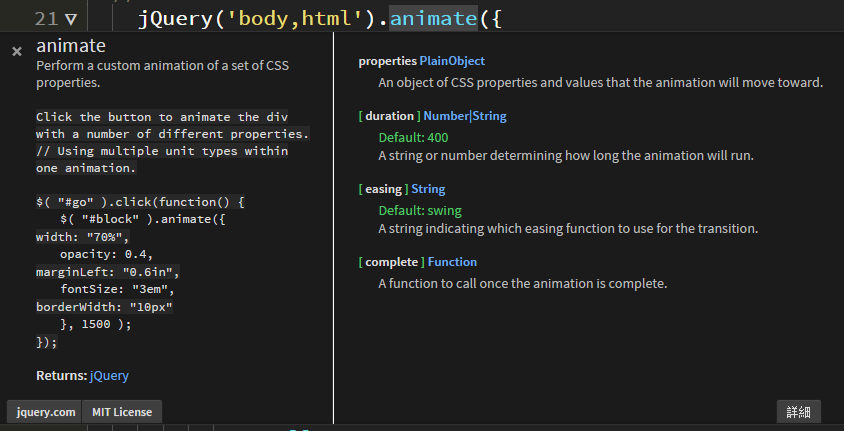
Task: Click the Default: swing value text
Action: (x=420, y=211)
